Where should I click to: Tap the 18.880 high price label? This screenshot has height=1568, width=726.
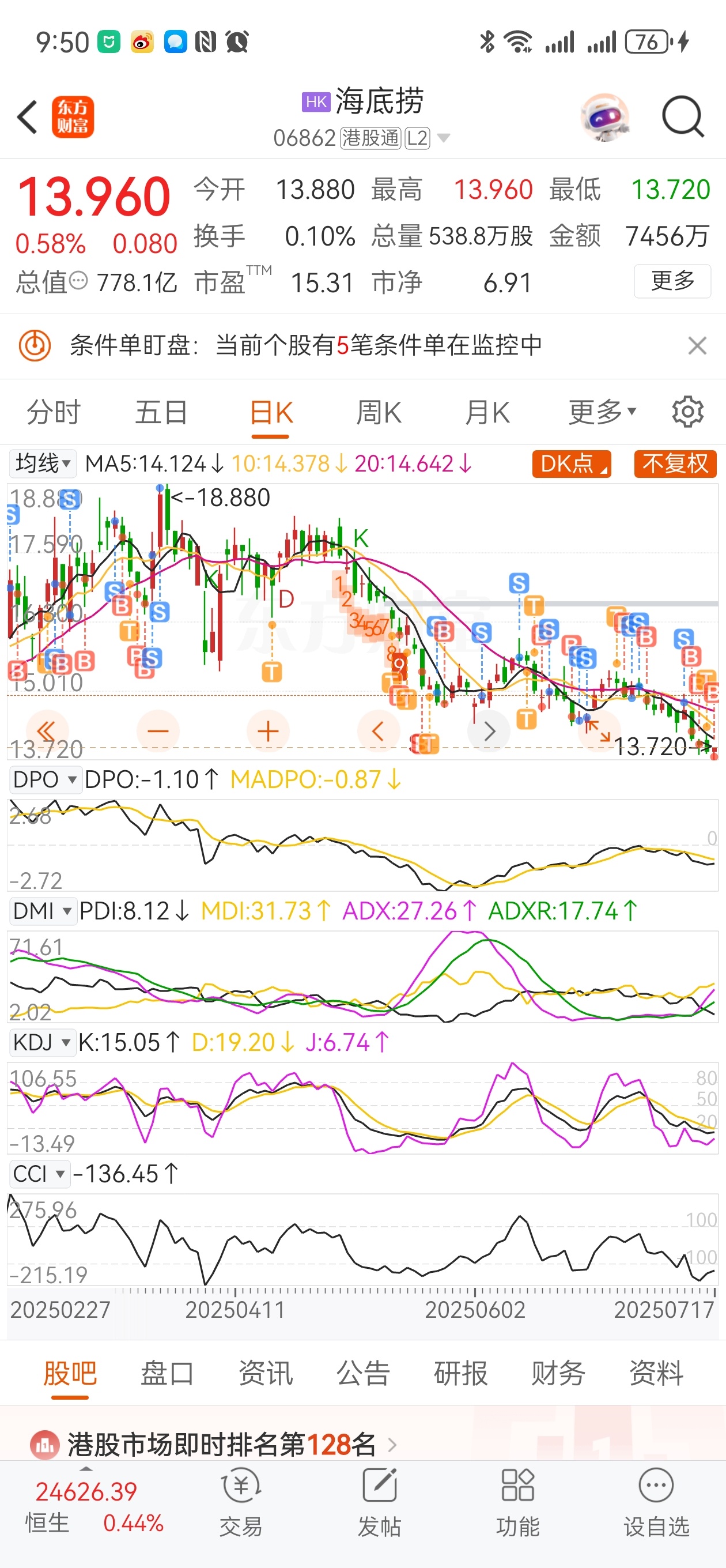[220, 498]
